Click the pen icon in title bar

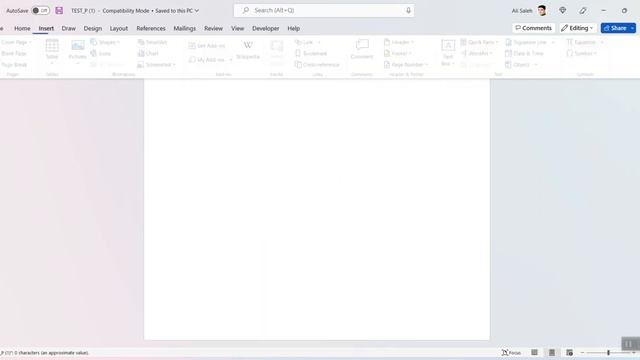click(583, 11)
